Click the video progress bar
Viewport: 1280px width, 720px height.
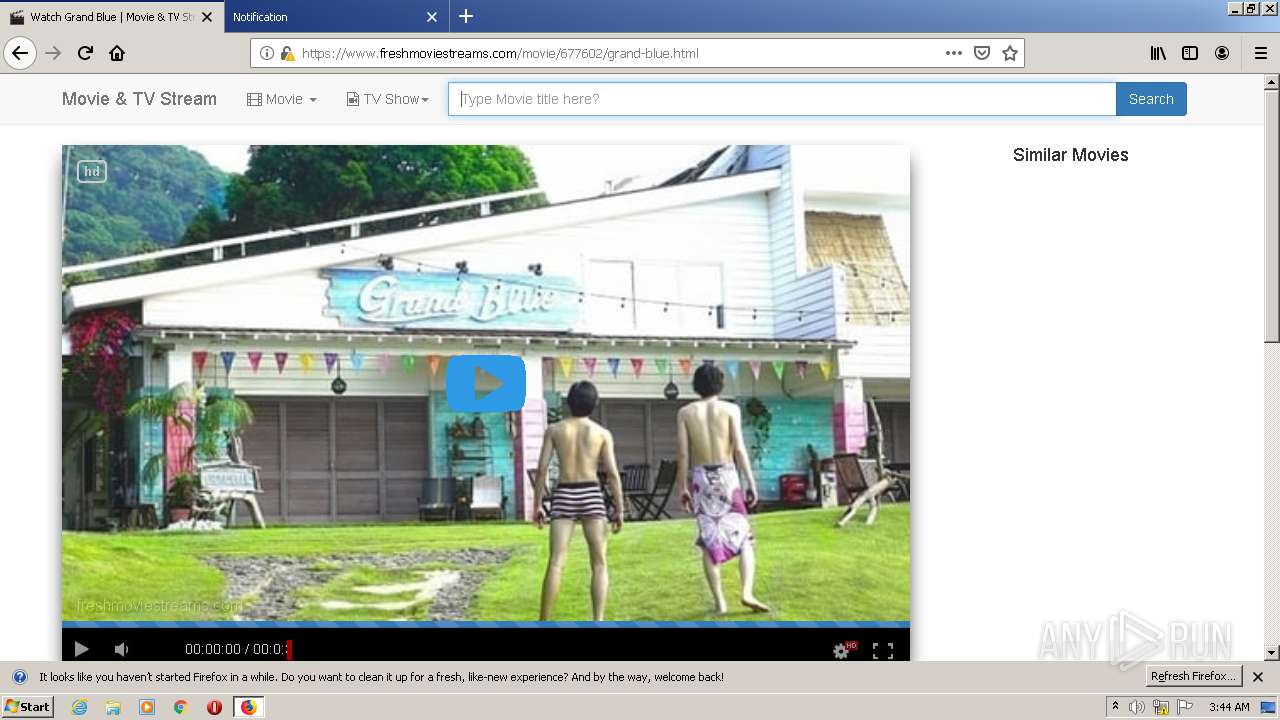[x=486, y=625]
